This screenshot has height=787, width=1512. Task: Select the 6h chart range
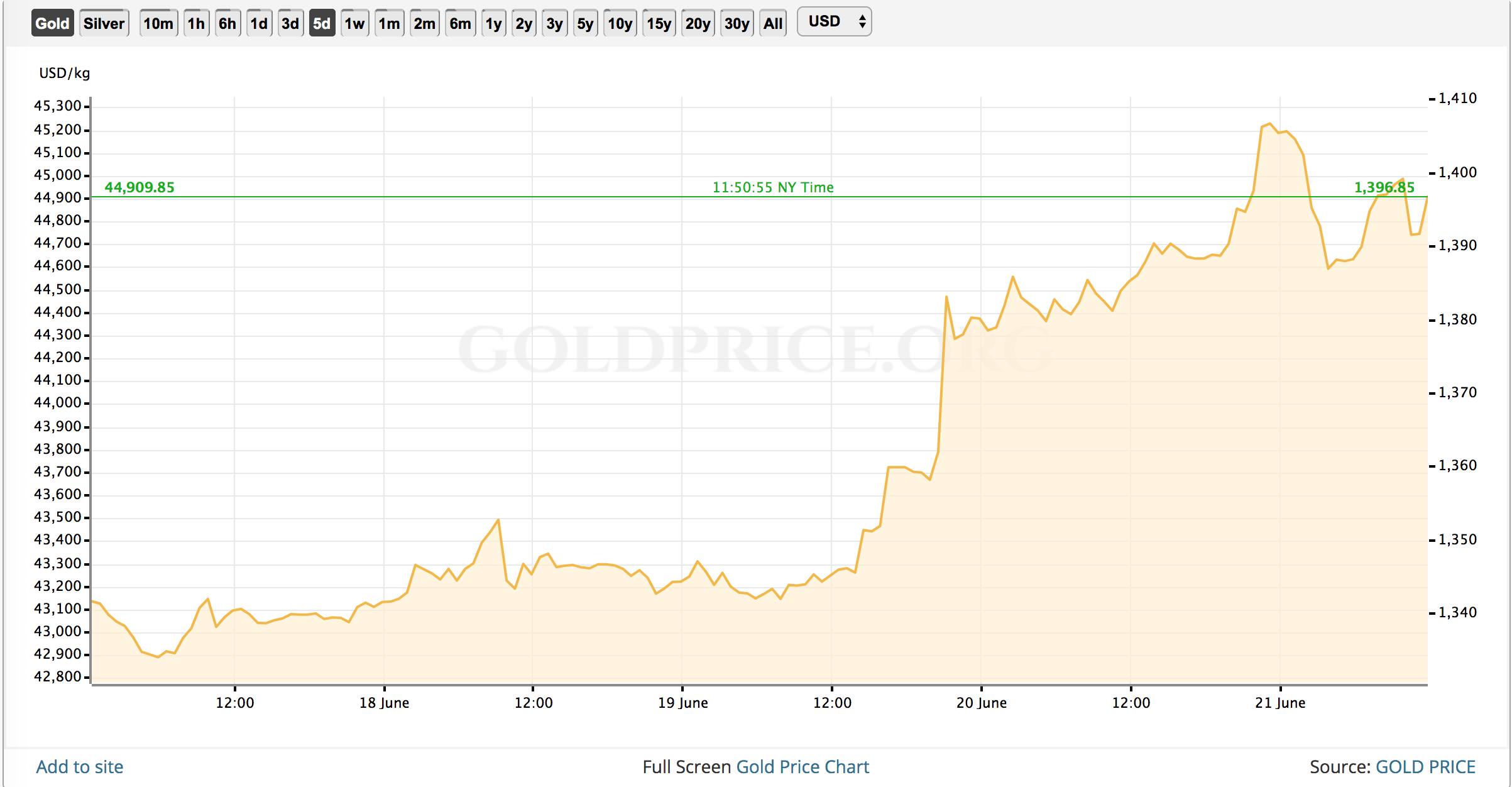pos(227,23)
